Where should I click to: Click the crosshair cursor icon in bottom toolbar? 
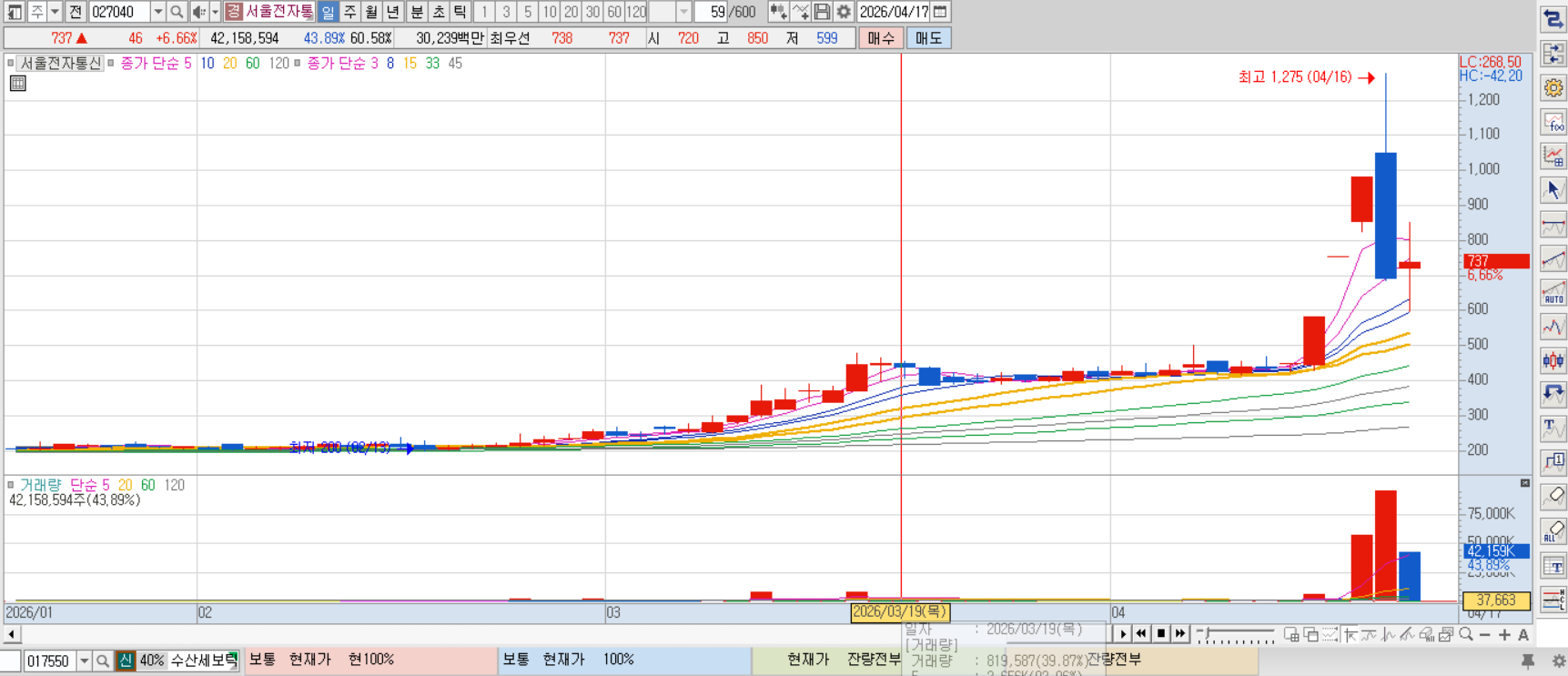1351,634
